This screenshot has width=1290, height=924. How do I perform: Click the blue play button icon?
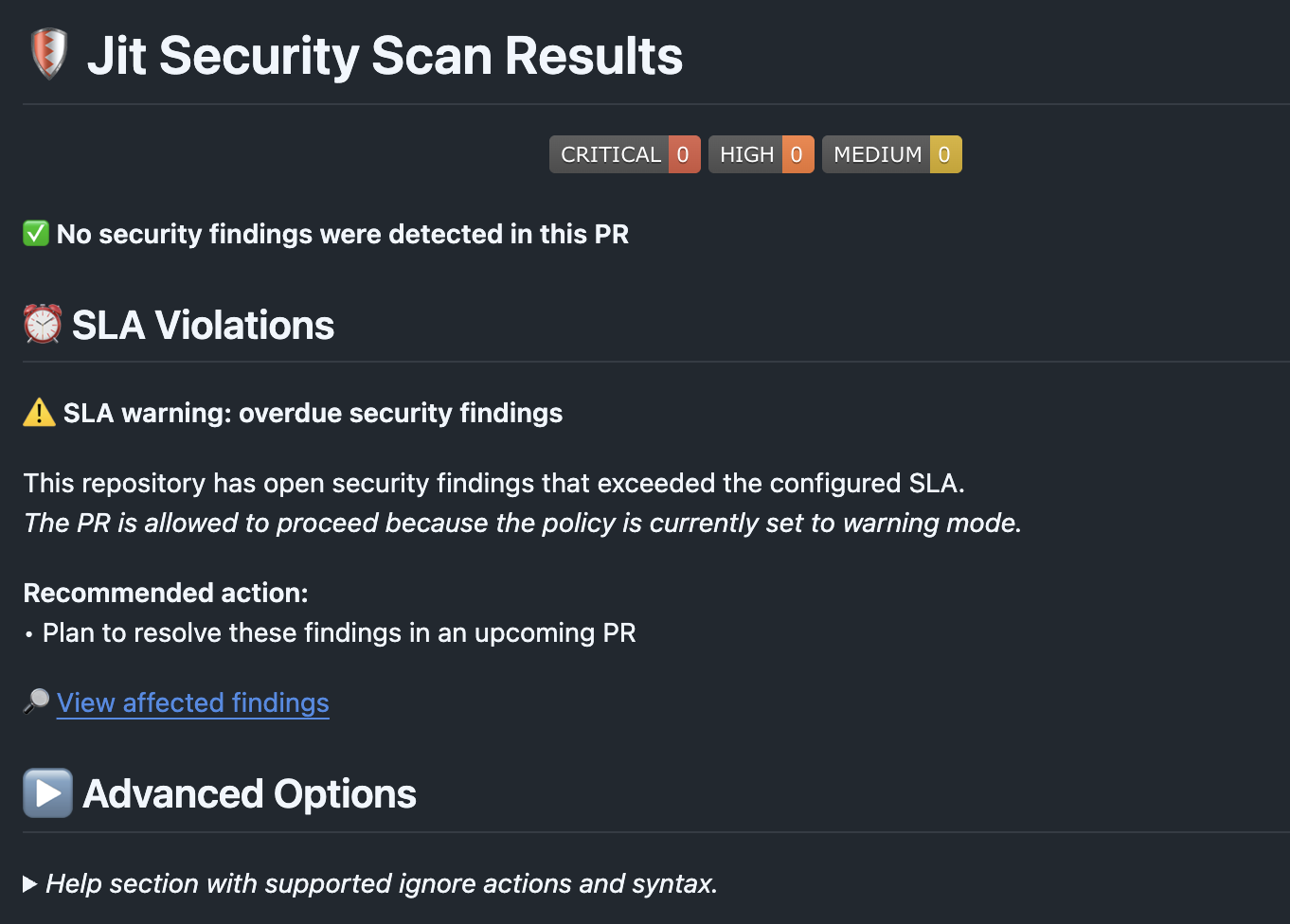(47, 793)
